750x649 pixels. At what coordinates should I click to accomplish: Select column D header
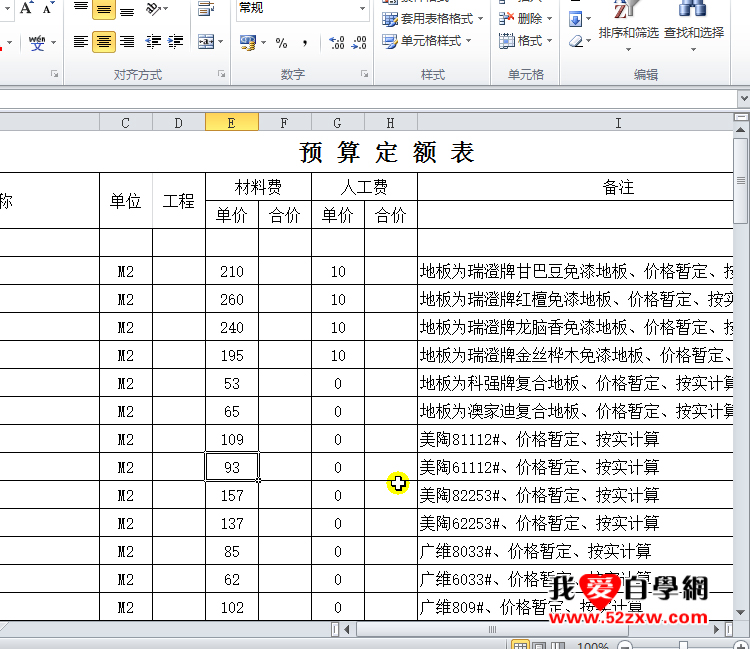179,123
